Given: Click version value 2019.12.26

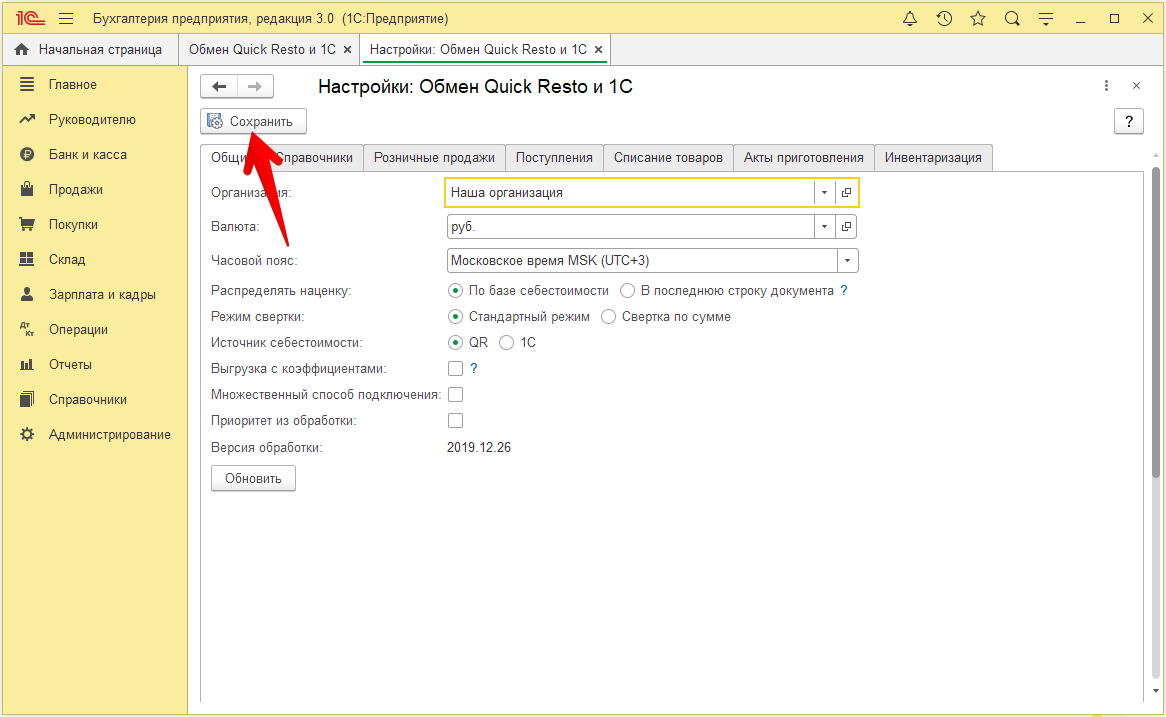Looking at the screenshot, I should [479, 448].
